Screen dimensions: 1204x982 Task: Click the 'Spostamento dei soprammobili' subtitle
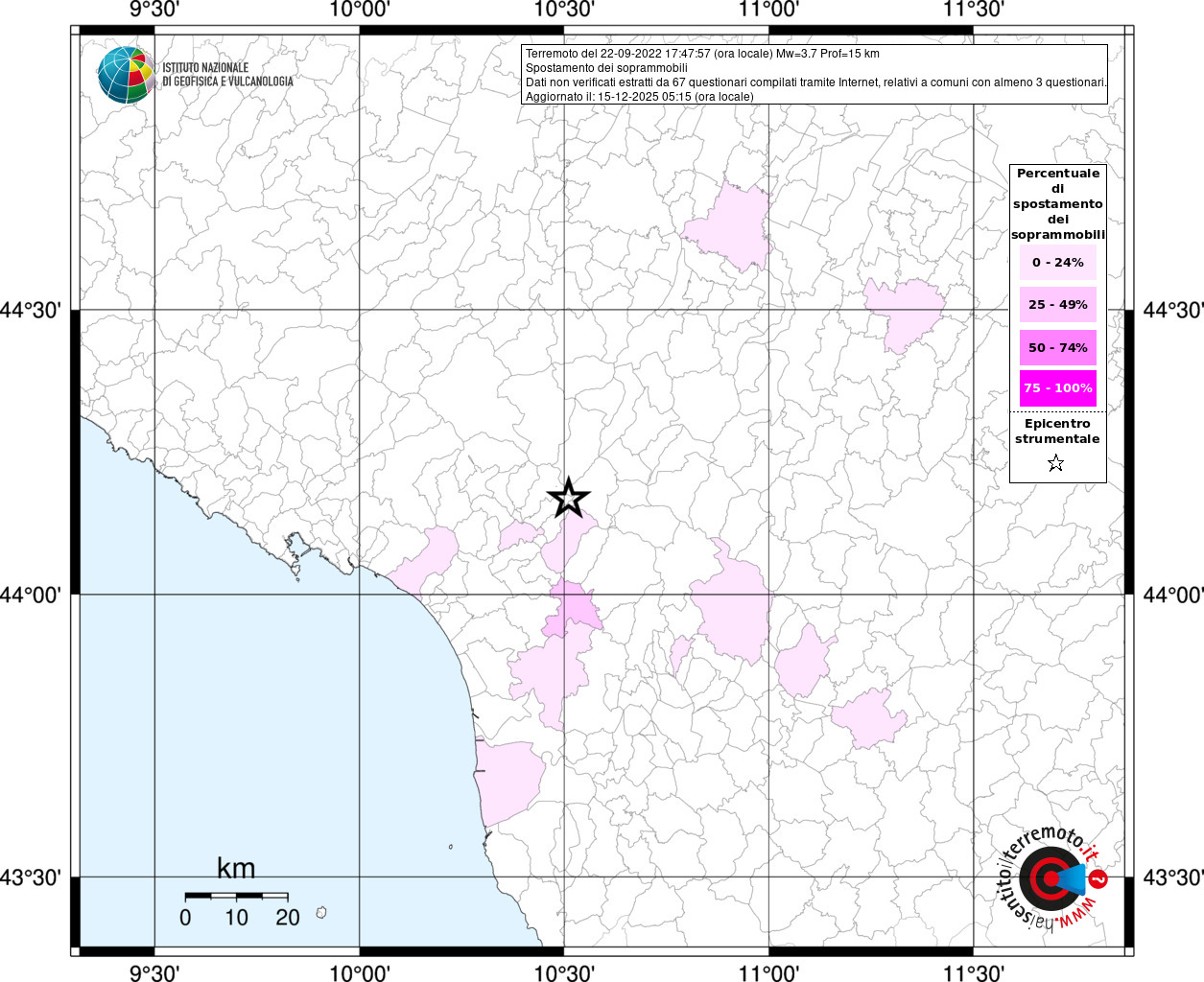[606, 68]
